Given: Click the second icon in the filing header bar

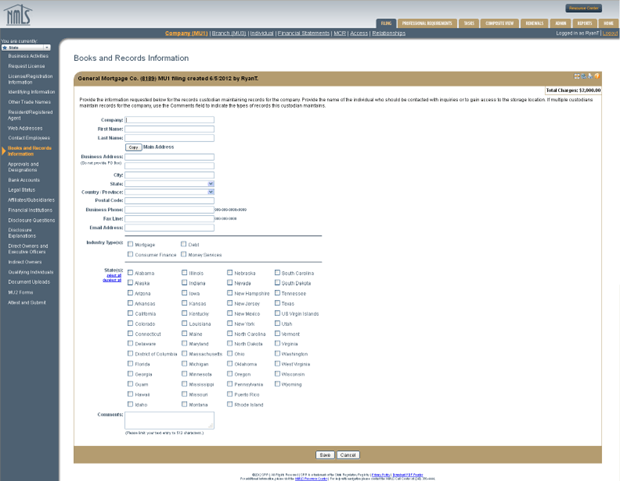Looking at the screenshot, I should (x=584, y=76).
